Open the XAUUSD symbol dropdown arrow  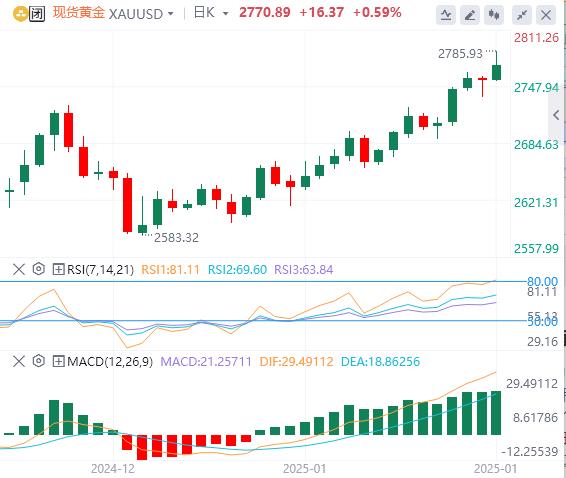pos(171,14)
